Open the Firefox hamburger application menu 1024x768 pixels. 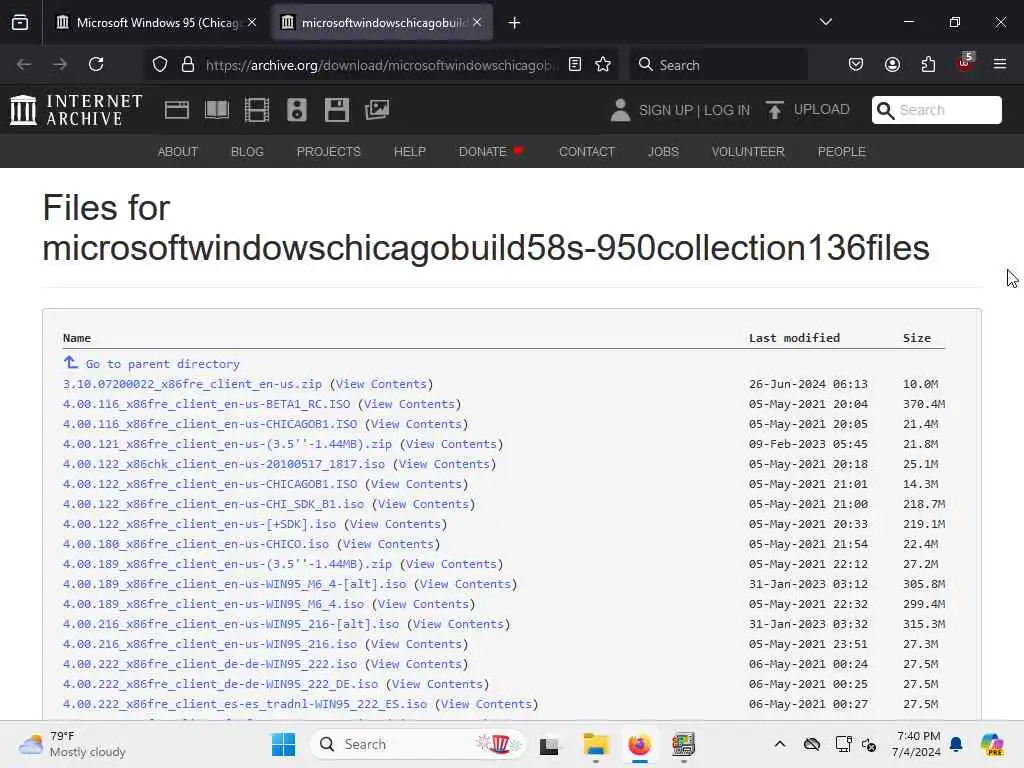[1000, 64]
